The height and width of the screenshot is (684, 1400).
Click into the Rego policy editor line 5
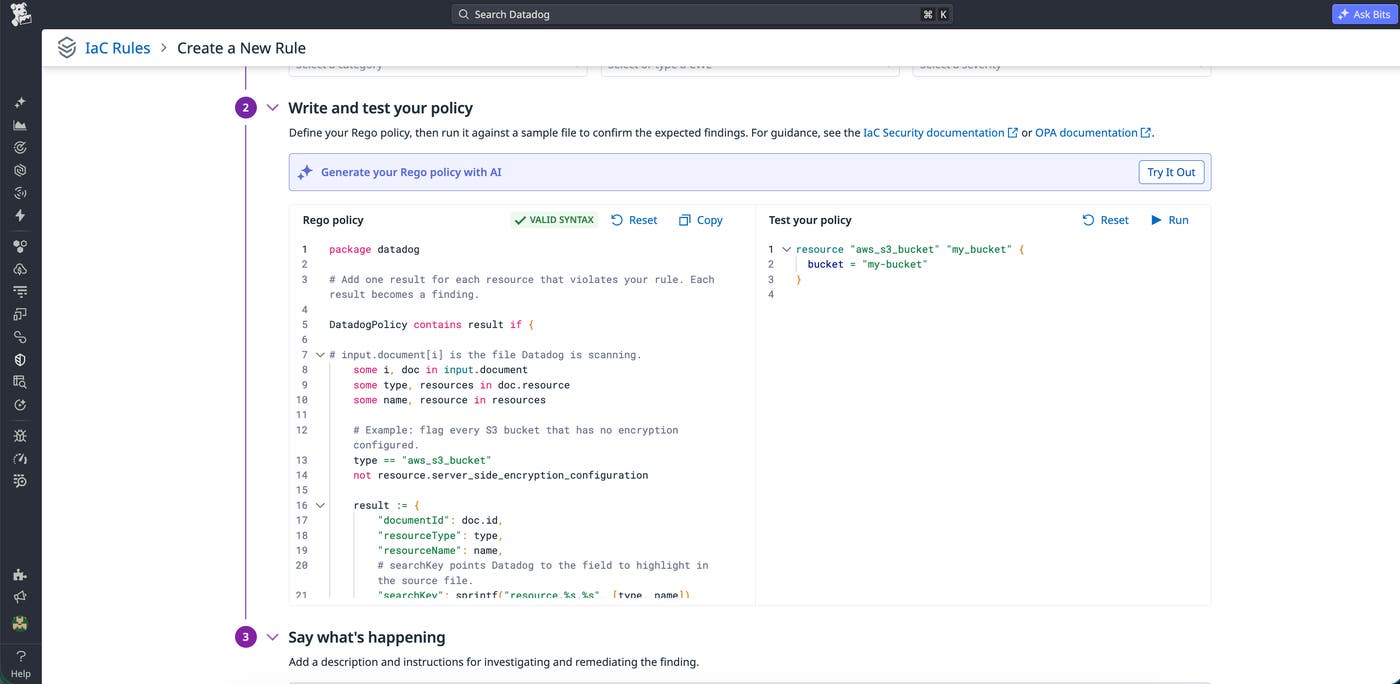tap(432, 325)
